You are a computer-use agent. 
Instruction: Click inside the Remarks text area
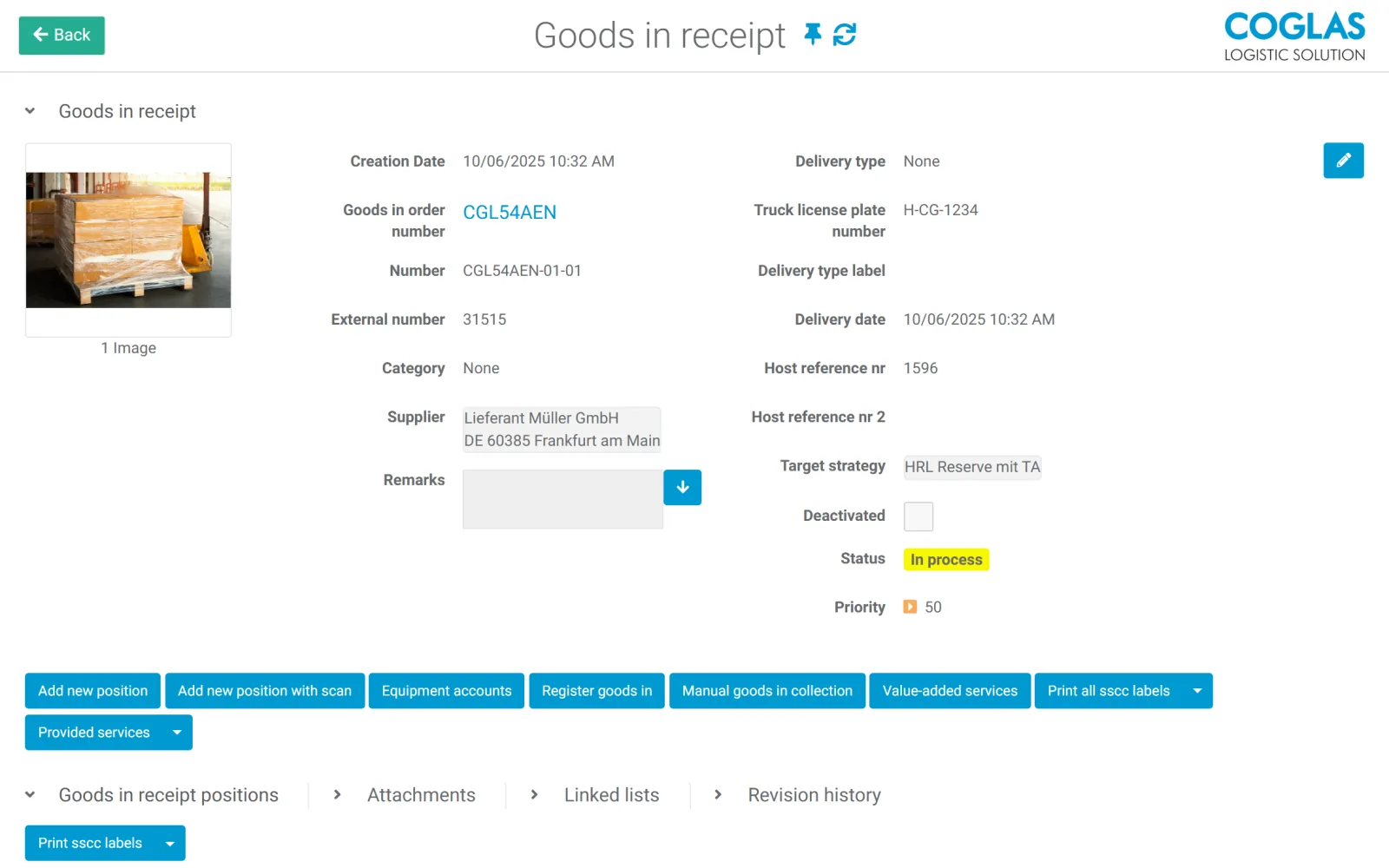click(563, 499)
